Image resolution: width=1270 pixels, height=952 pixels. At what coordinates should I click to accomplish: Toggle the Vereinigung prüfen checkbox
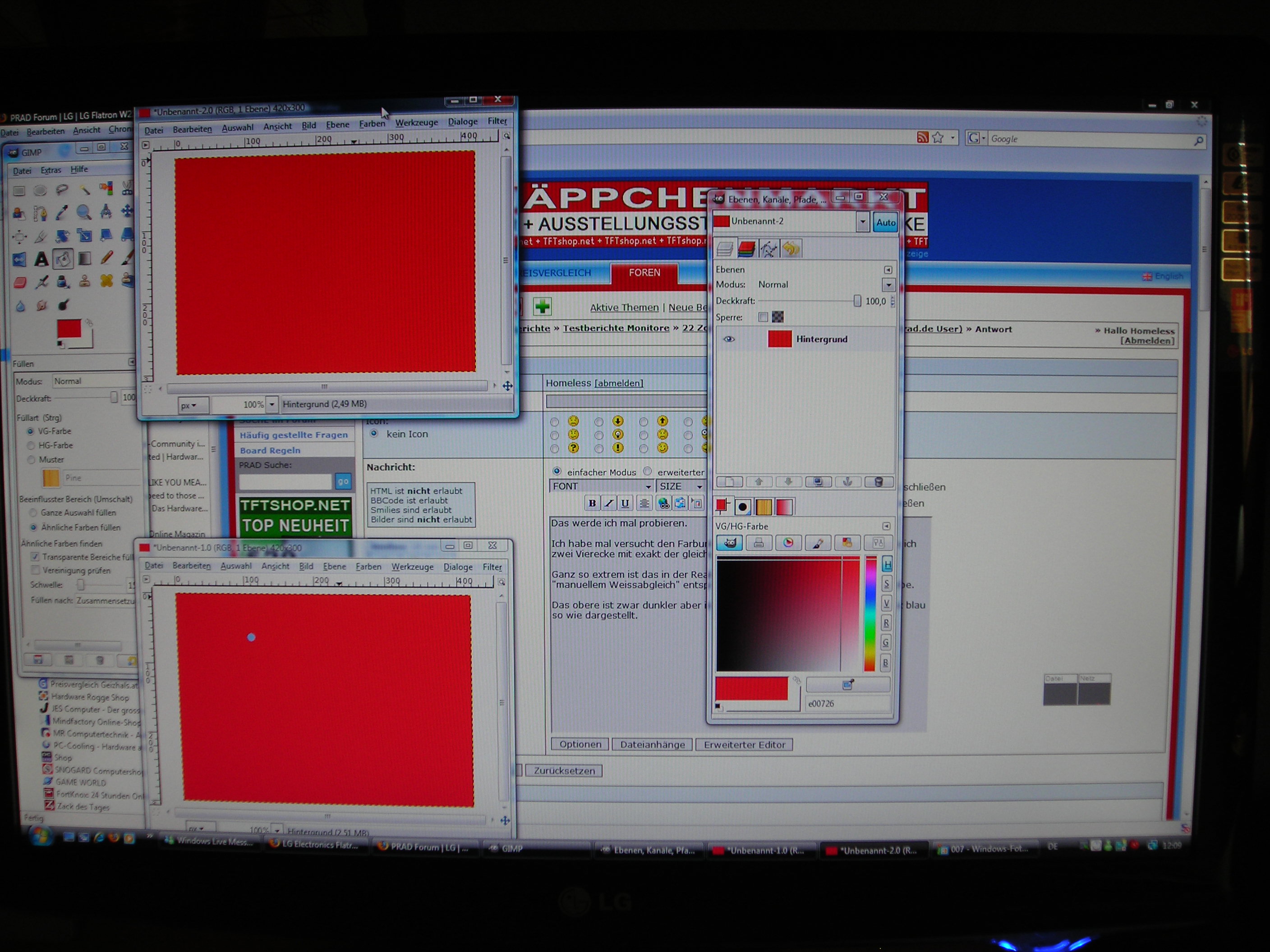tap(36, 570)
